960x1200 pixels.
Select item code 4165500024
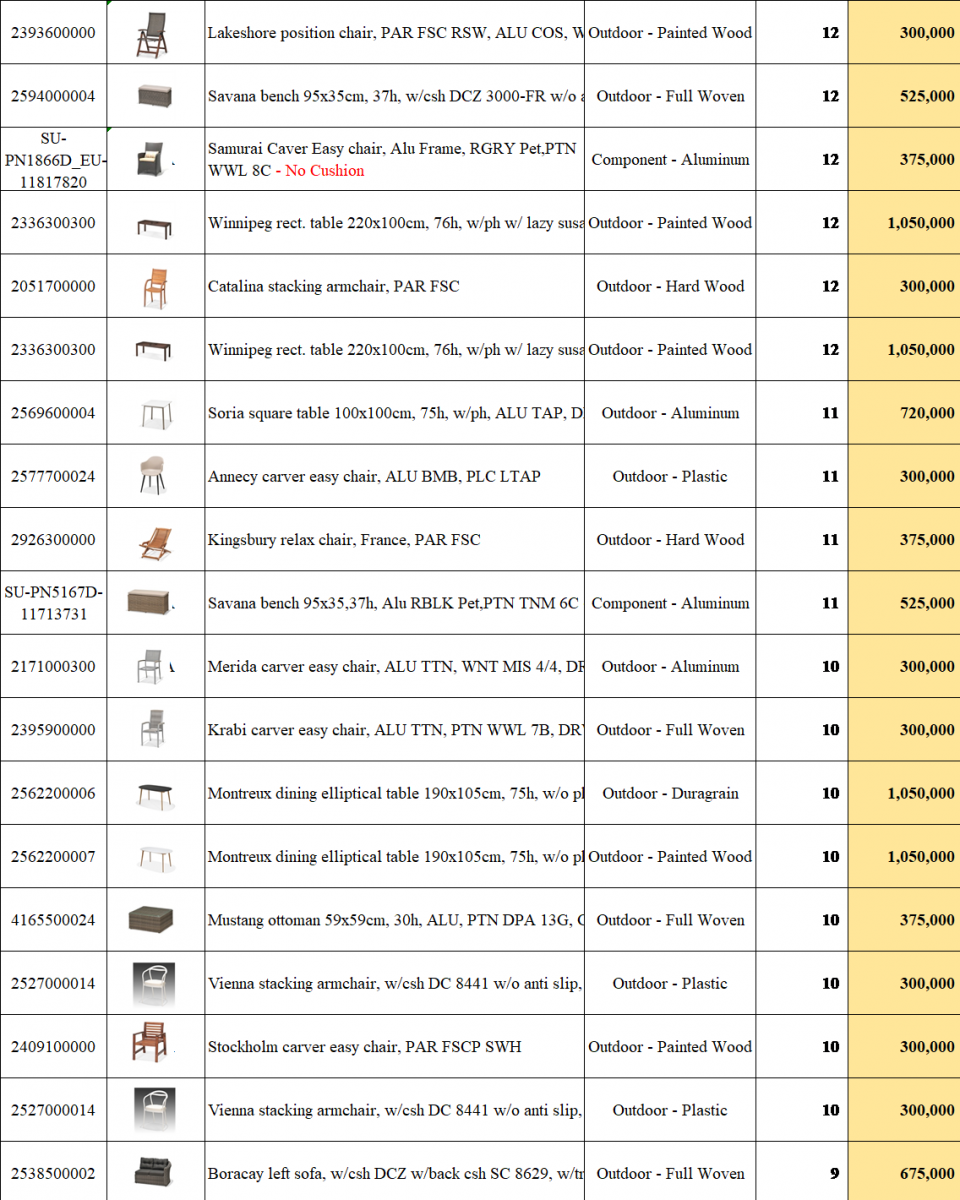click(54, 920)
